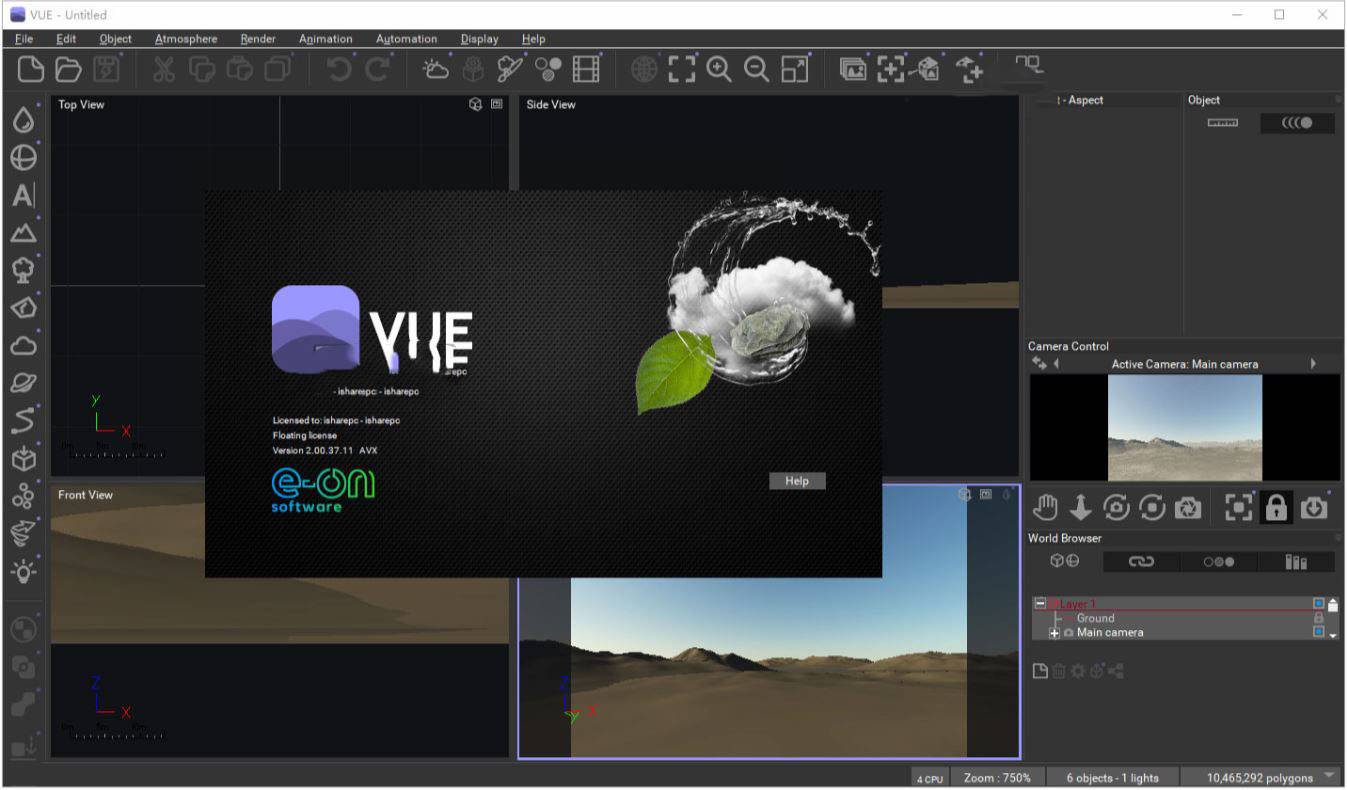The width and height of the screenshot is (1347, 790).
Task: Select the Cloud tool
Action: pyautogui.click(x=24, y=345)
